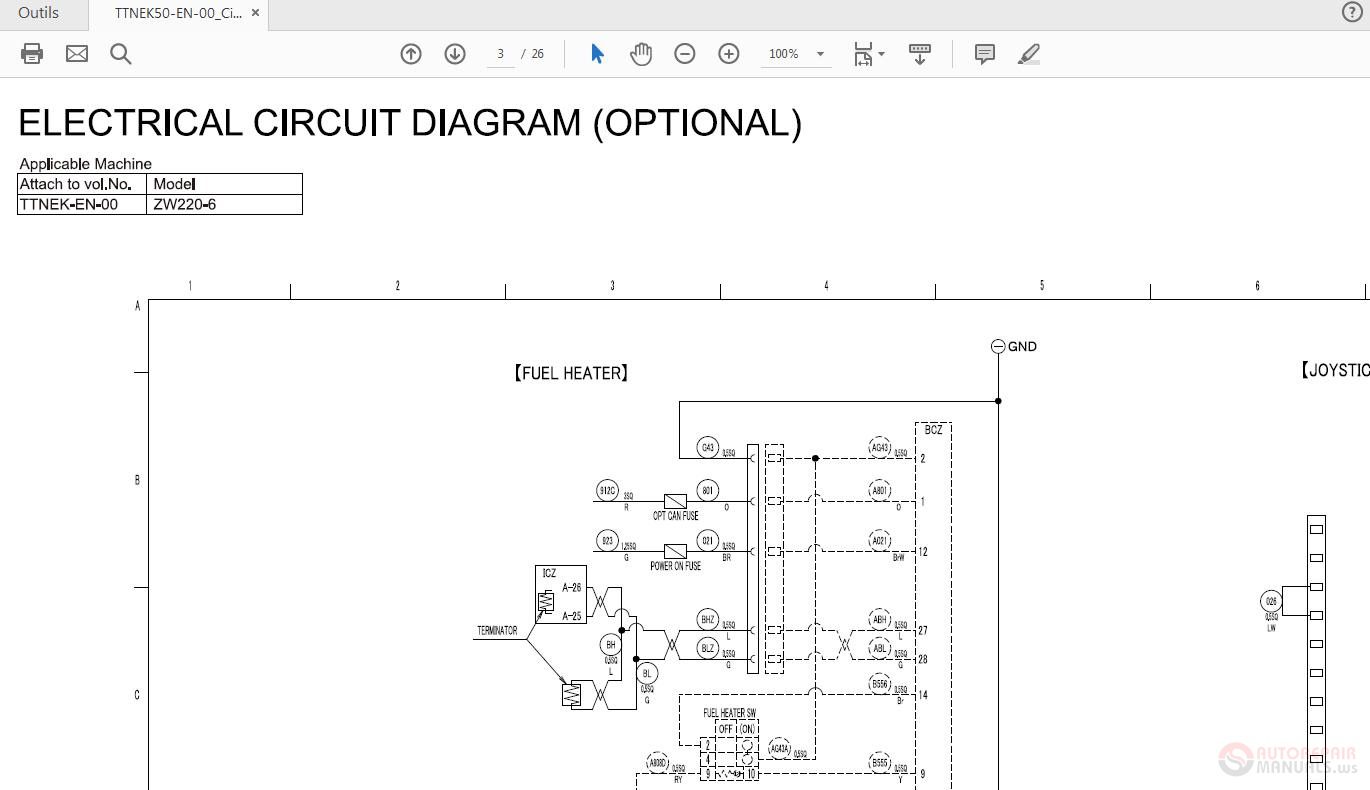Open the document search tool
This screenshot has width=1370, height=790.
pyautogui.click(x=120, y=53)
